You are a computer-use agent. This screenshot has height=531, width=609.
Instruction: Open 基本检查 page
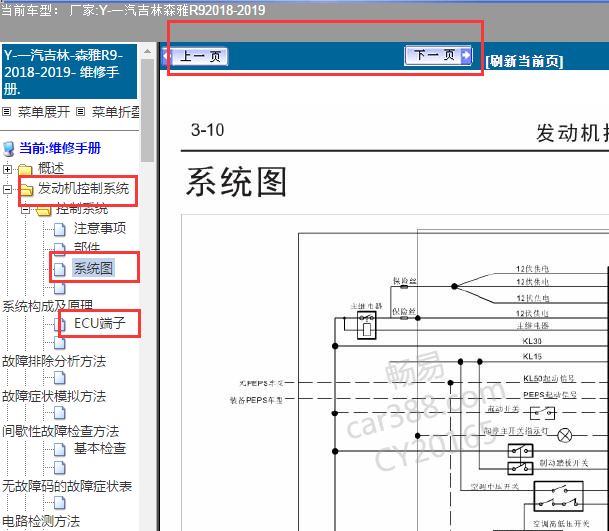coord(100,449)
